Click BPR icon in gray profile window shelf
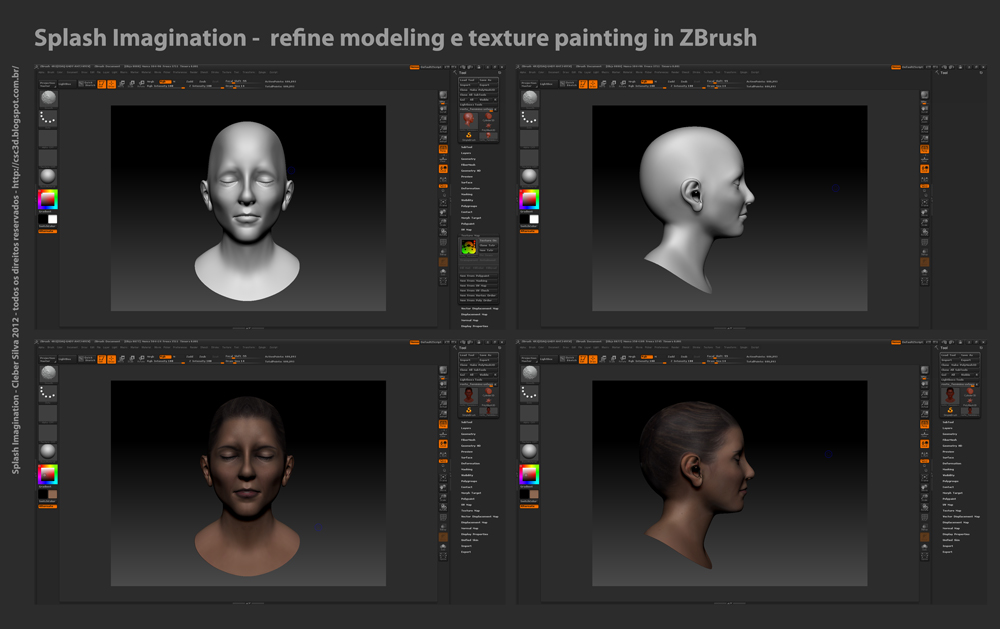 pyautogui.click(x=925, y=95)
